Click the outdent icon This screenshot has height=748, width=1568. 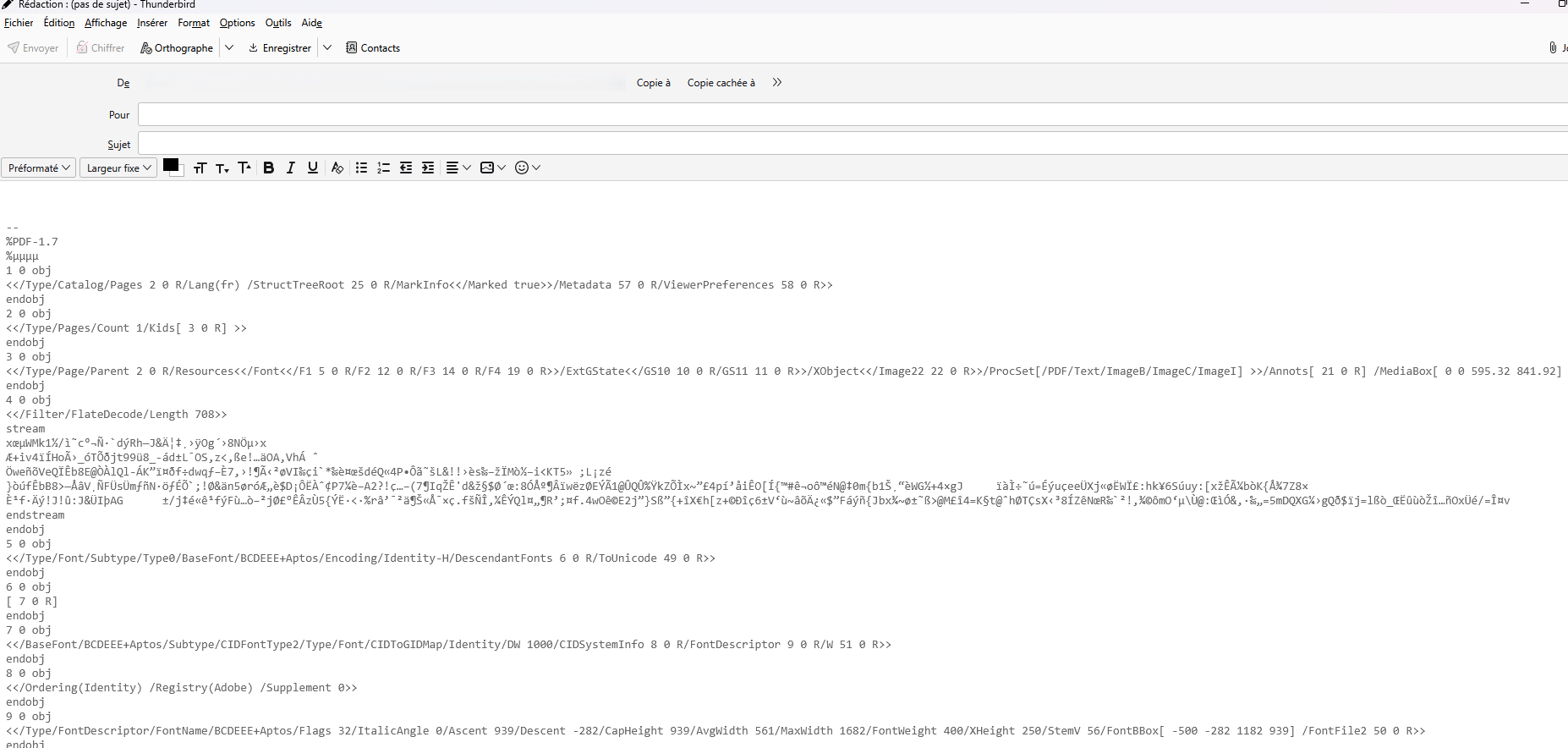pyautogui.click(x=406, y=168)
